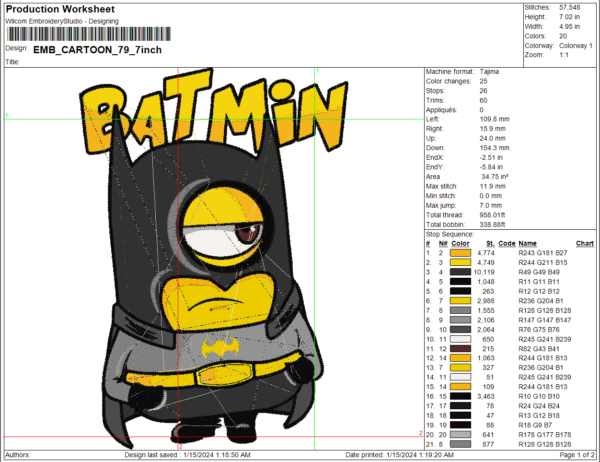The height and width of the screenshot is (462, 600).
Task: Click the Colorway 1 value
Action: coord(575,43)
